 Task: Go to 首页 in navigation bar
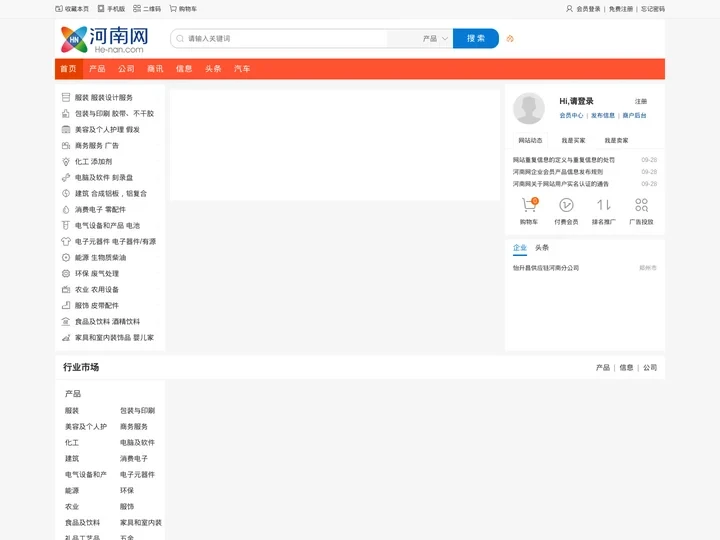(68, 69)
